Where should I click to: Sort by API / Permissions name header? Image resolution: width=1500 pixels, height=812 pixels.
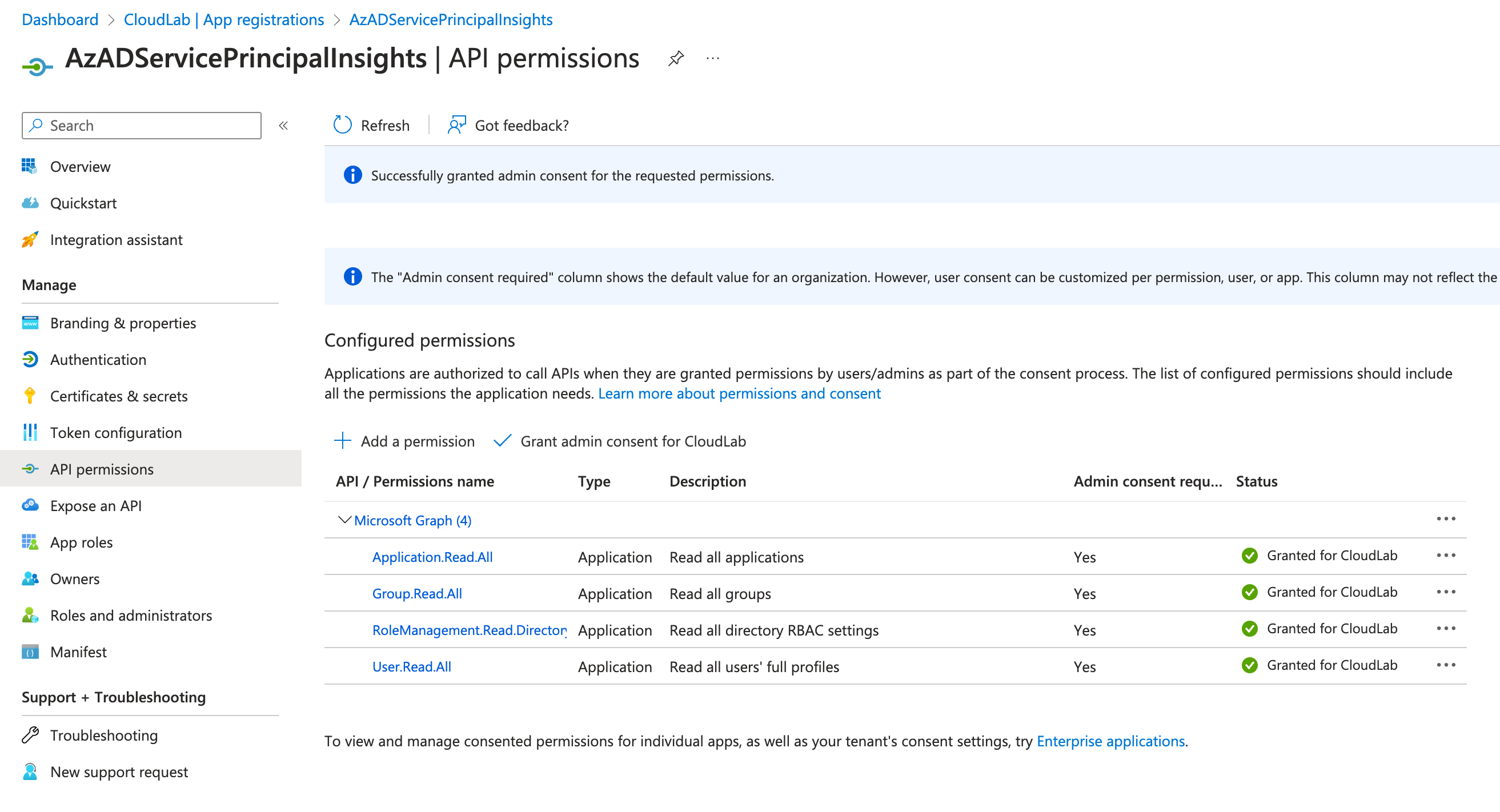pyautogui.click(x=415, y=481)
